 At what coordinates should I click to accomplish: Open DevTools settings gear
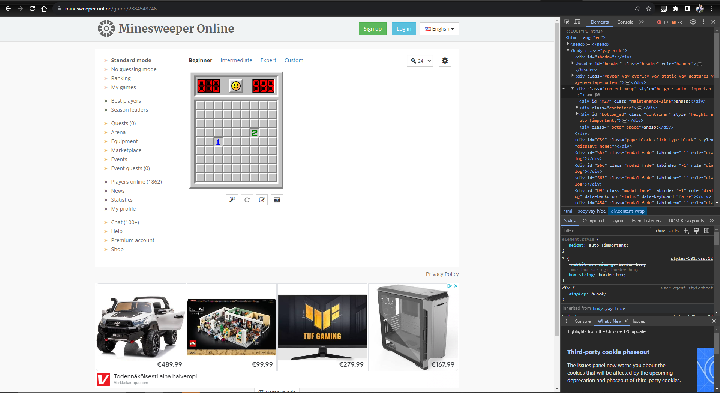(x=693, y=22)
